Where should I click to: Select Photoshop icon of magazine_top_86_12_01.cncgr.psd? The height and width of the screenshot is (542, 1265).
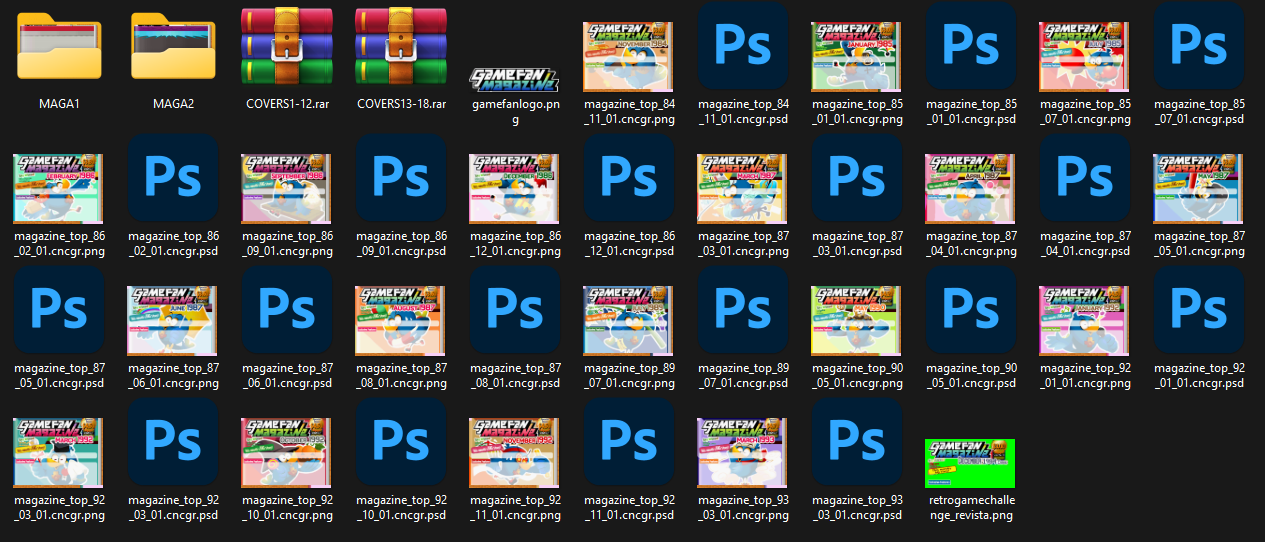pyautogui.click(x=629, y=178)
